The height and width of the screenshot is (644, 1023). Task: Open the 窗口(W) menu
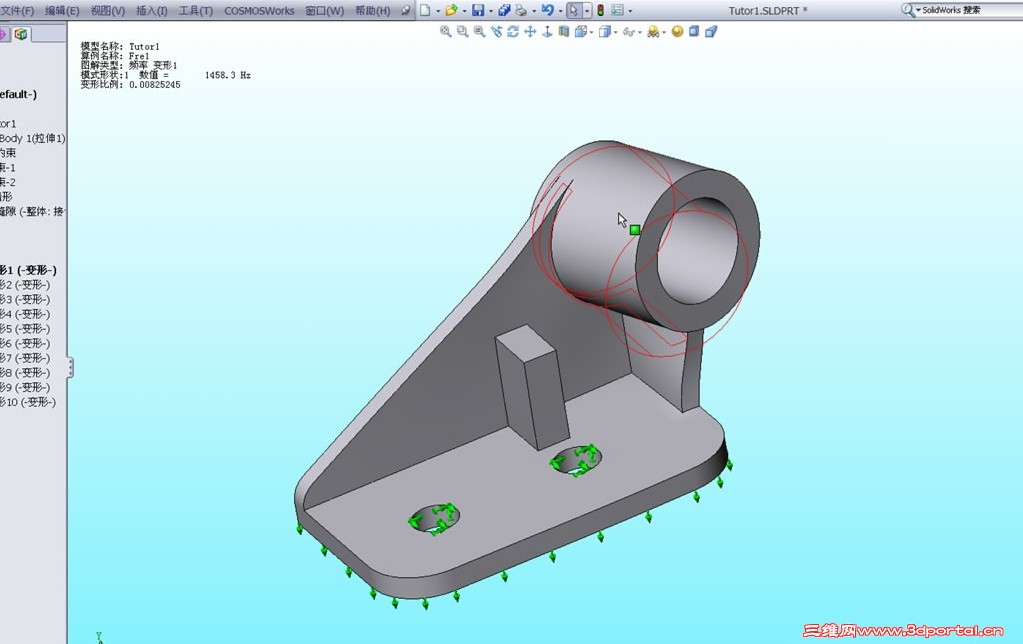(x=324, y=10)
